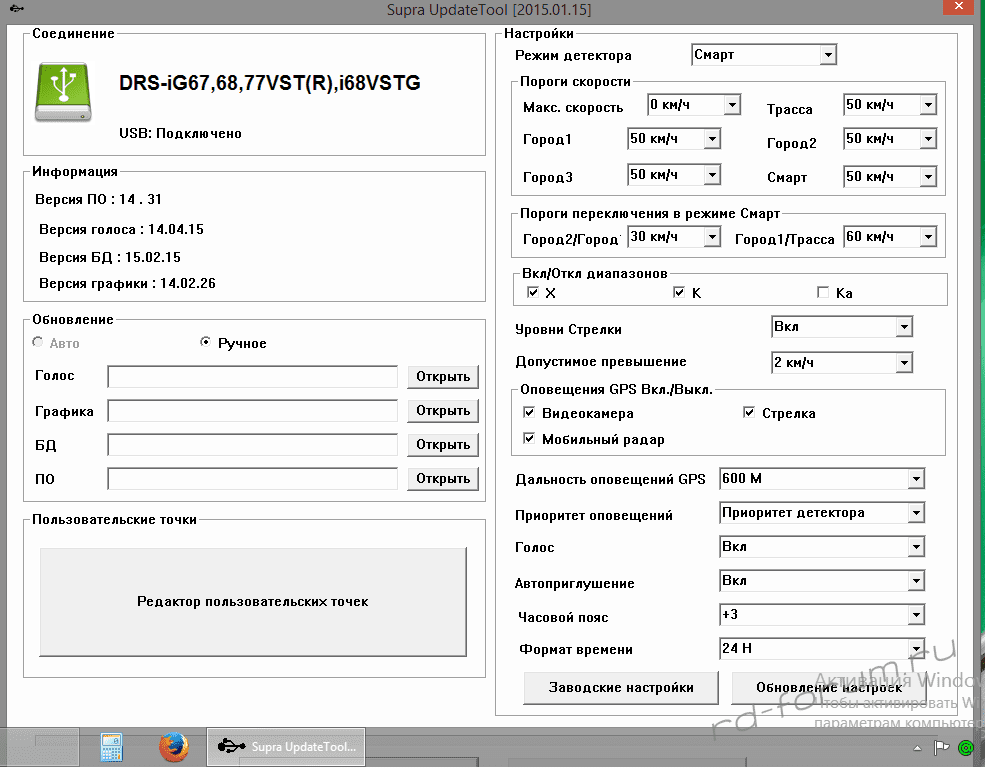The height and width of the screenshot is (769, 985).
Task: Launch Firefox from the taskbar
Action: [173, 747]
